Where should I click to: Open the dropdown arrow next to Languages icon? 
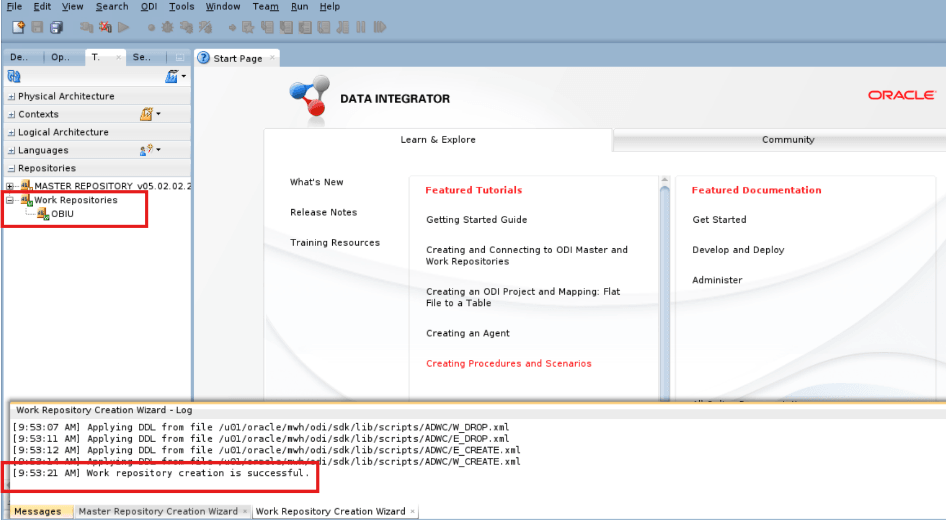(x=159, y=150)
